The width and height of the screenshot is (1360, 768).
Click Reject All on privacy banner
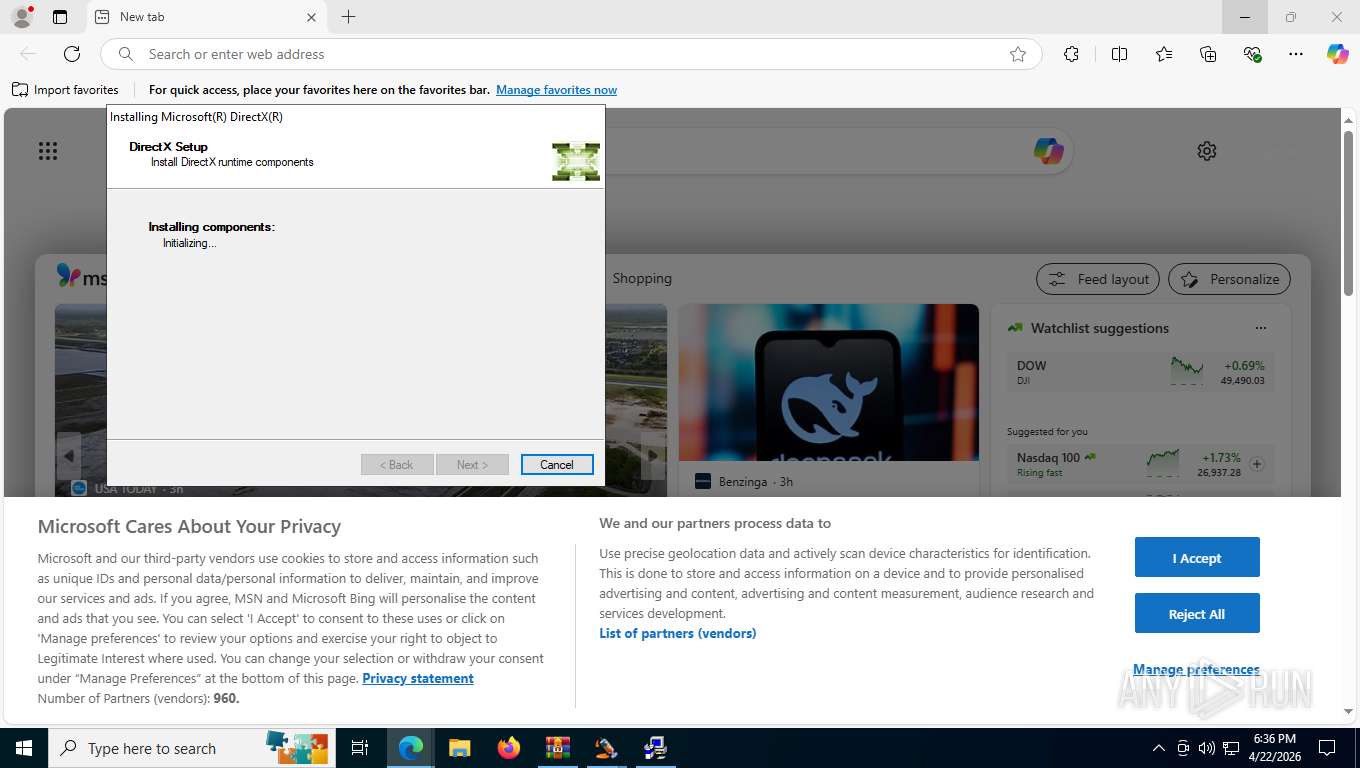[x=1197, y=614]
